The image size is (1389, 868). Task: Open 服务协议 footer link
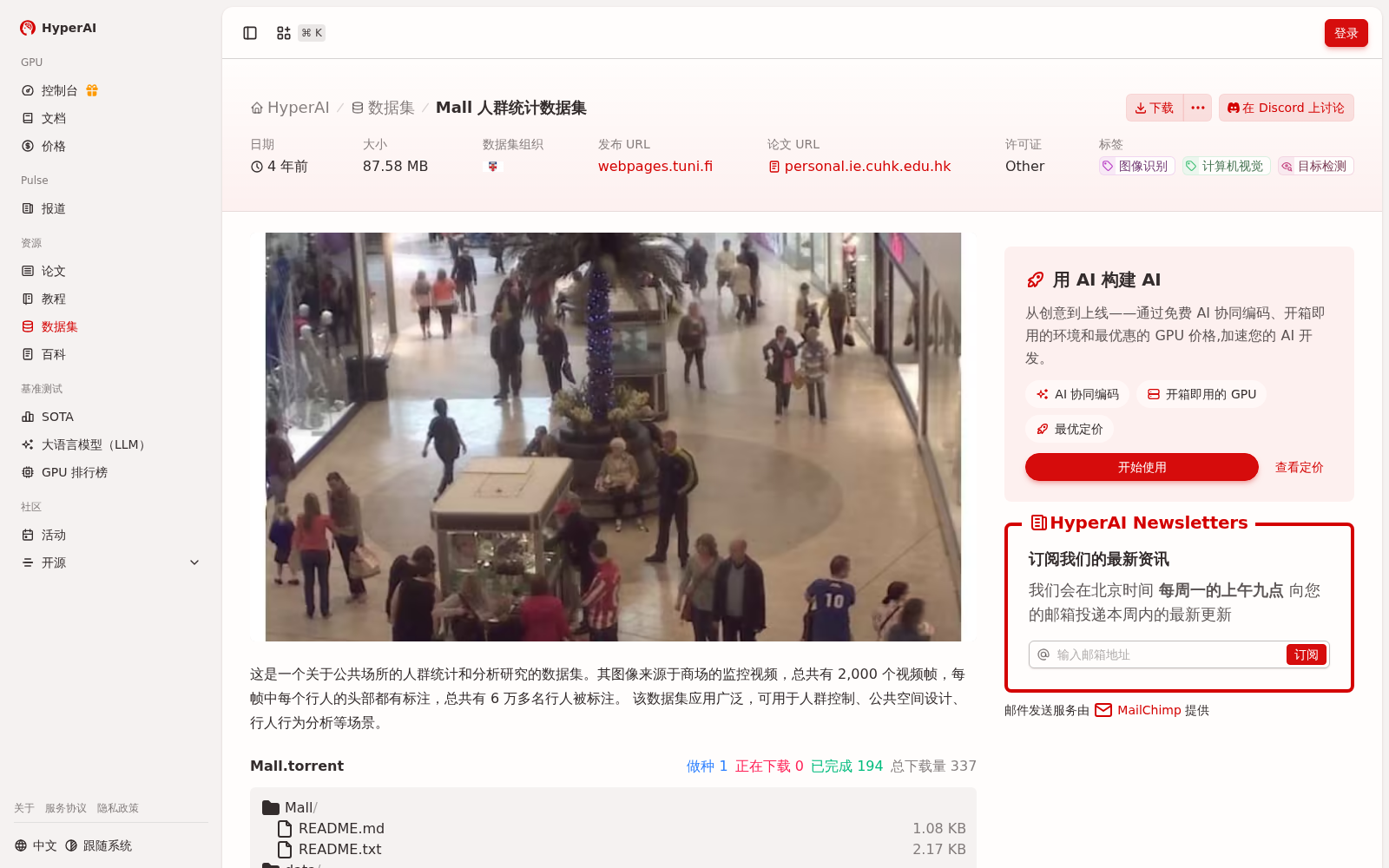tap(66, 808)
